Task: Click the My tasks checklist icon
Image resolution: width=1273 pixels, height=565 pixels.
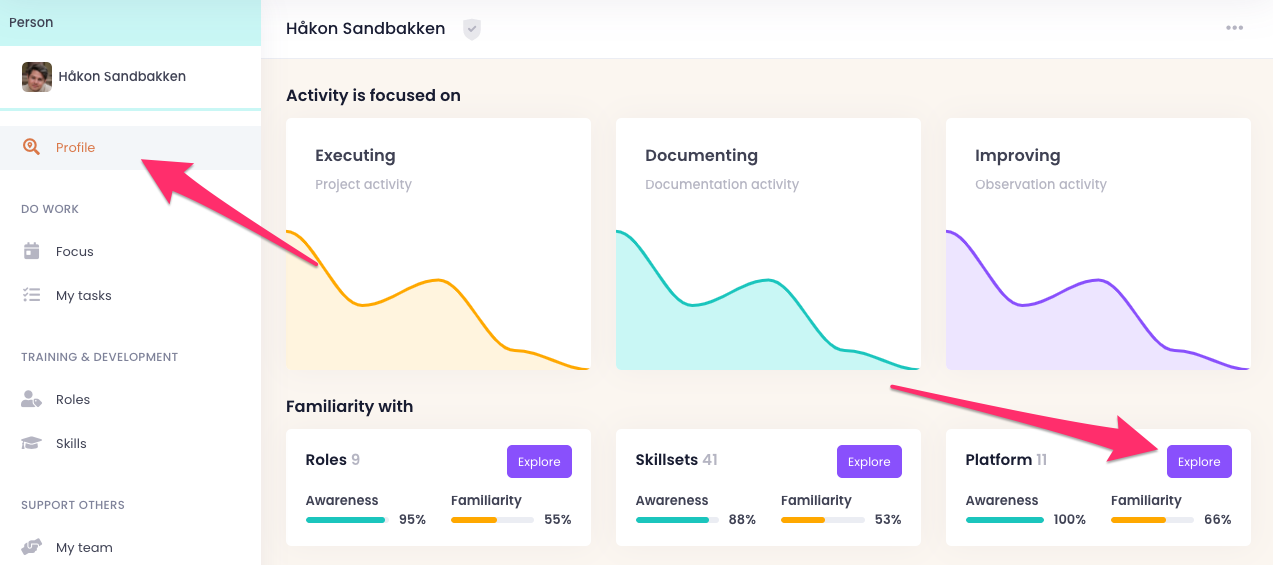Action: click(32, 295)
